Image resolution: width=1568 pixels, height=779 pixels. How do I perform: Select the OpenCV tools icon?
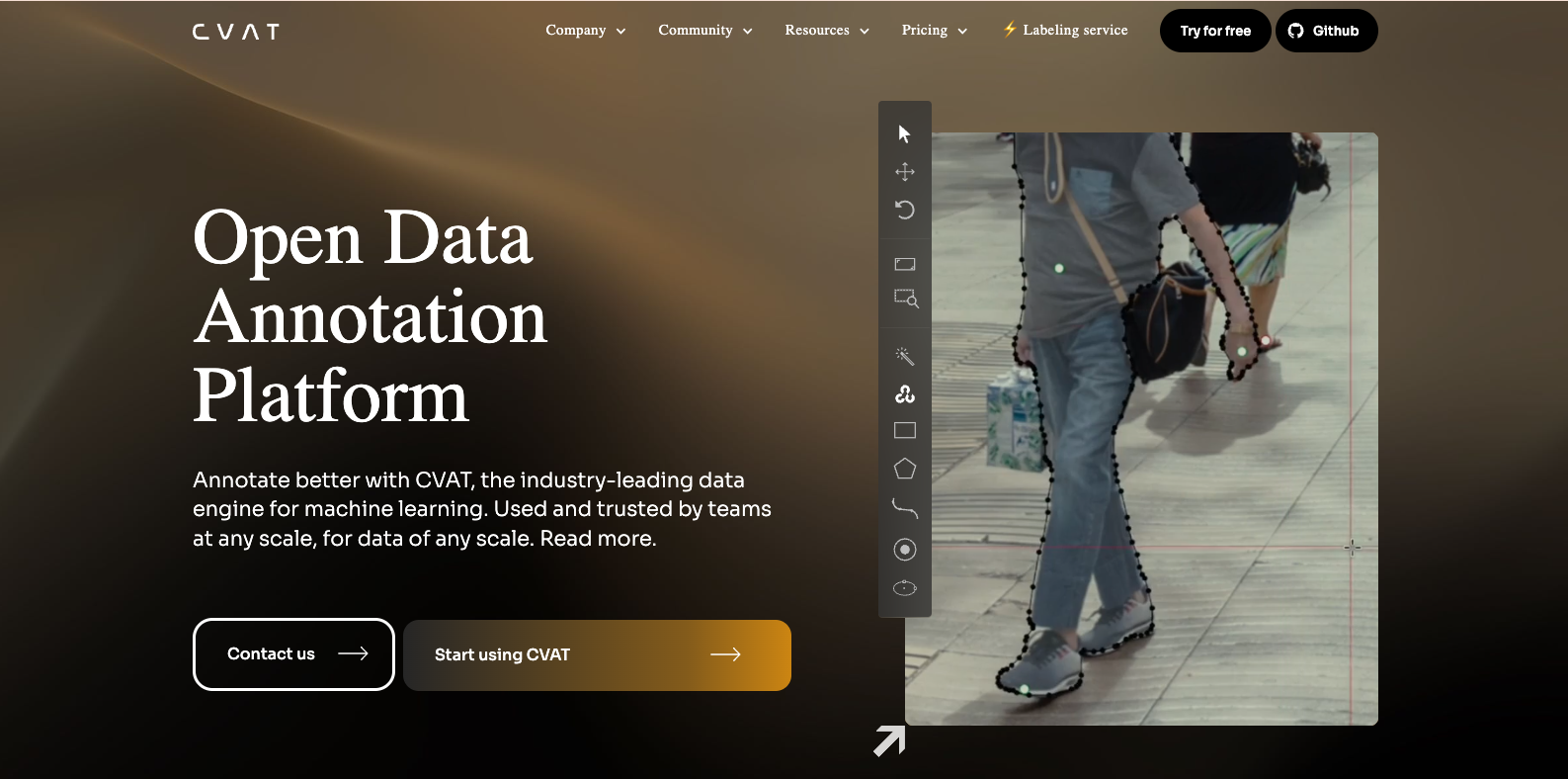click(x=905, y=394)
